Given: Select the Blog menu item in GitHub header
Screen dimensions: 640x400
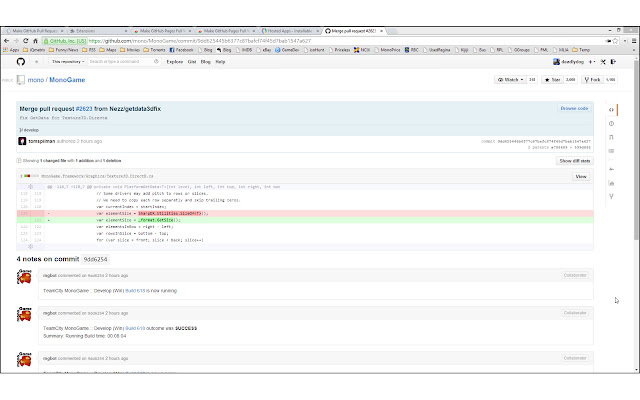Looking at the screenshot, I should point(205,62).
